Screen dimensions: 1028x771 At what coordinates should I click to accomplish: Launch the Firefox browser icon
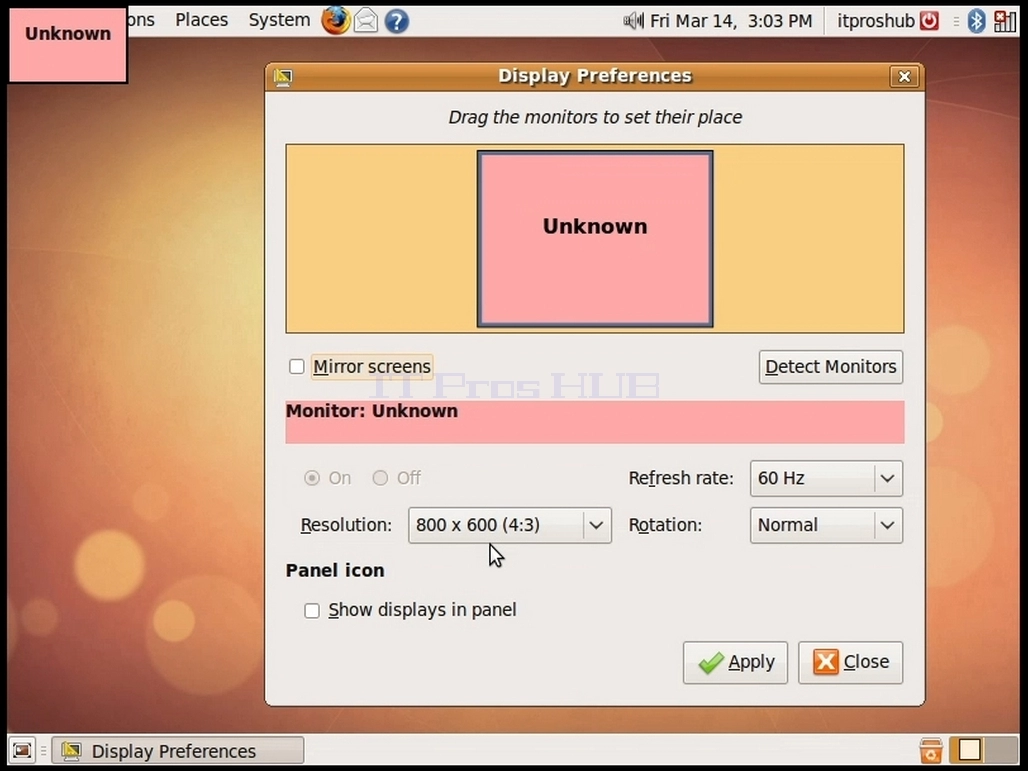(335, 20)
